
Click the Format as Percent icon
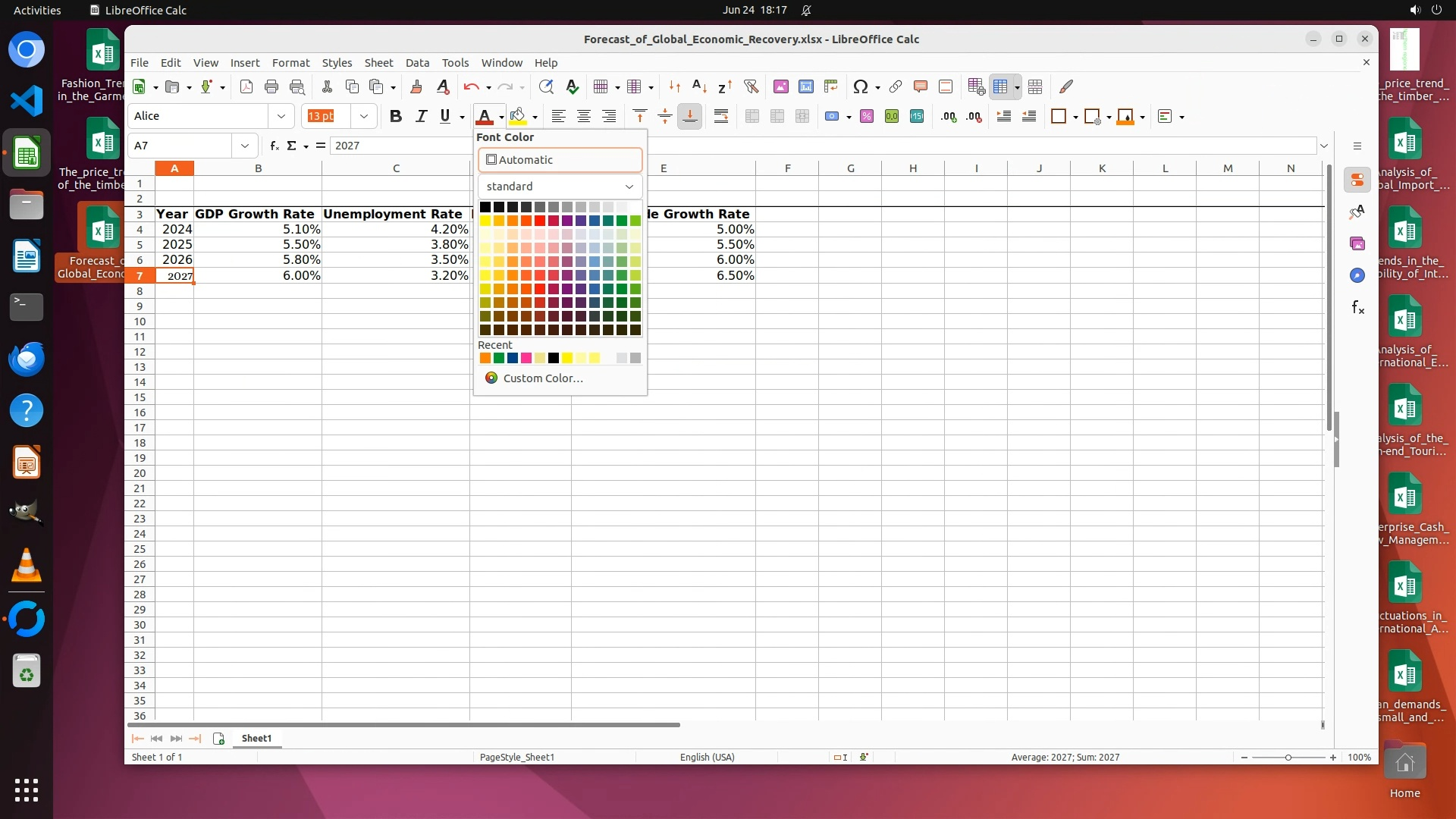pyautogui.click(x=867, y=116)
